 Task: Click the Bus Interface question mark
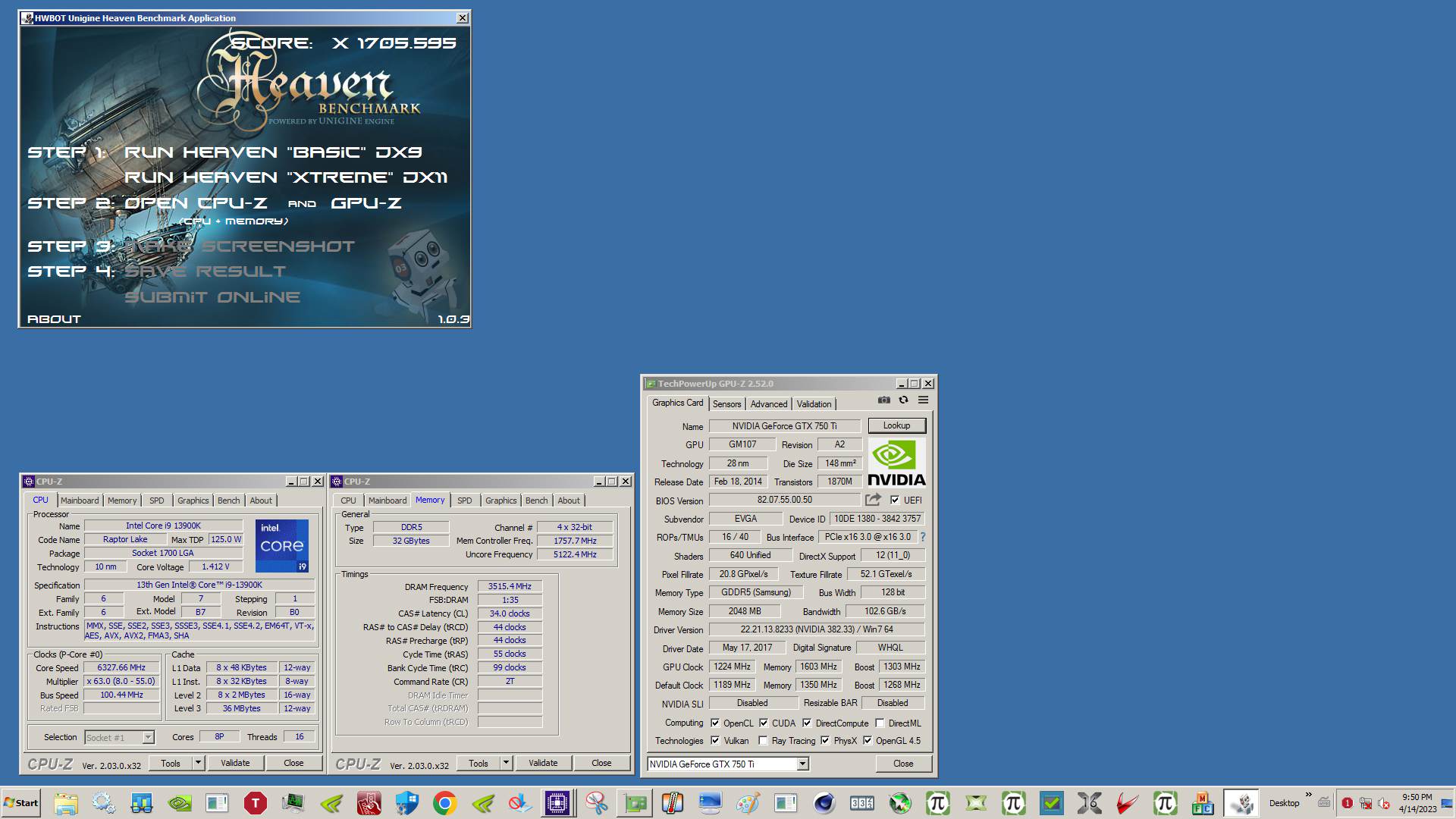click(x=923, y=537)
